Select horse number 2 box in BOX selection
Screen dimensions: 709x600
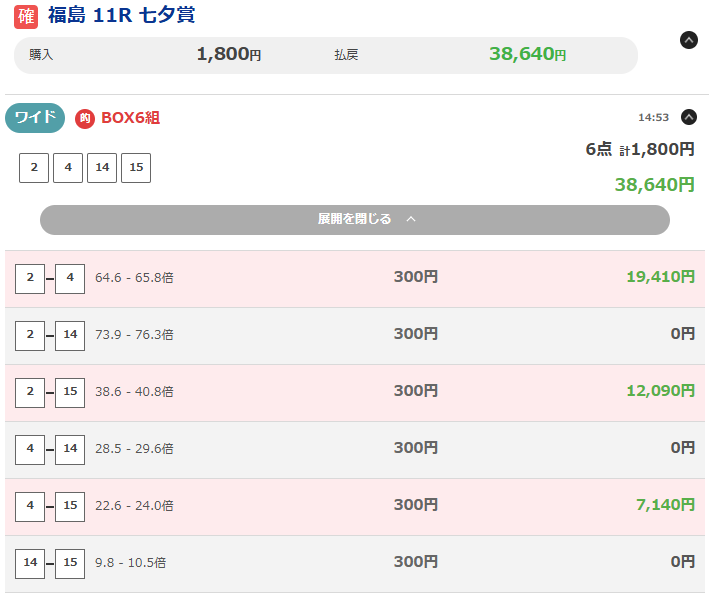[x=34, y=168]
